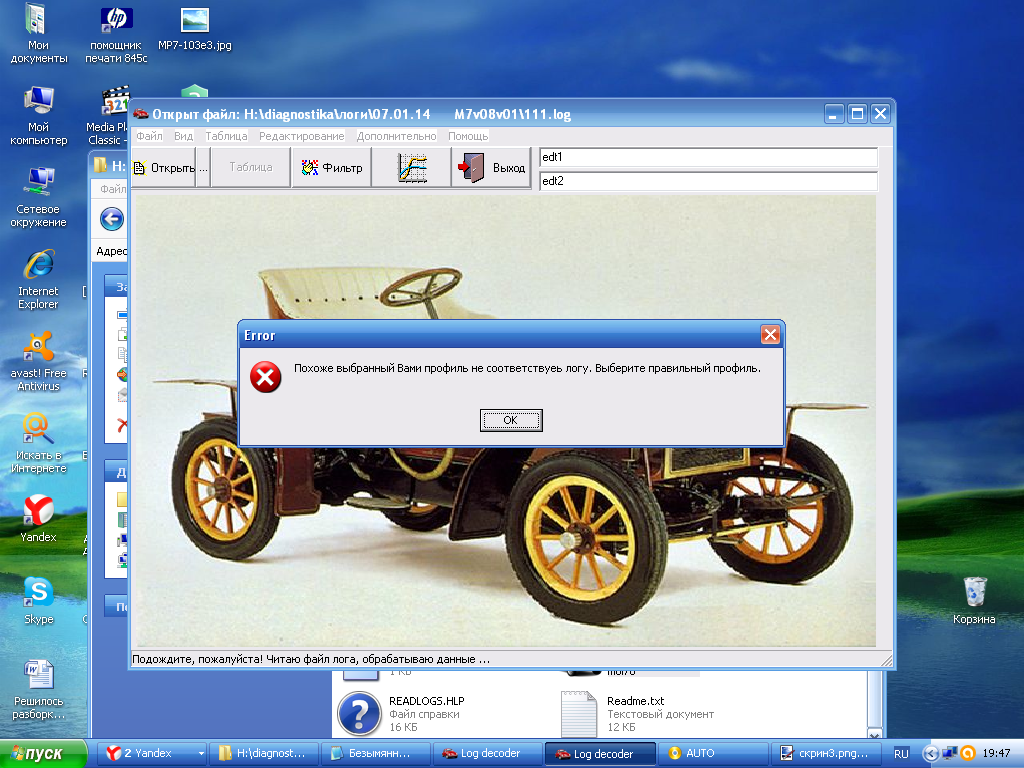Launch Internet Explorer from the desktop
The height and width of the screenshot is (768, 1024).
coord(38,279)
